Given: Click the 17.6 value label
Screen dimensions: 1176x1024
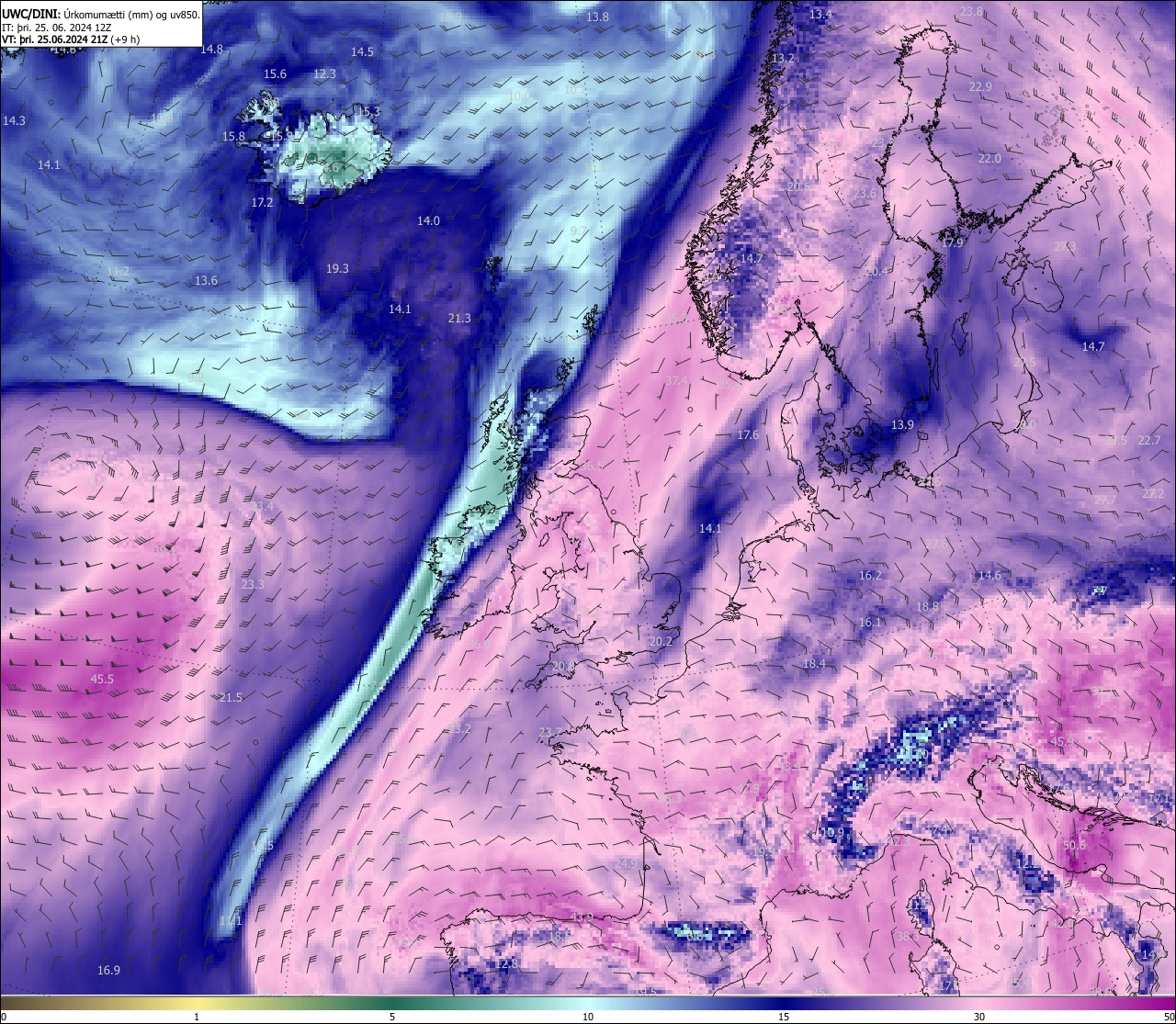Looking at the screenshot, I should point(748,435).
